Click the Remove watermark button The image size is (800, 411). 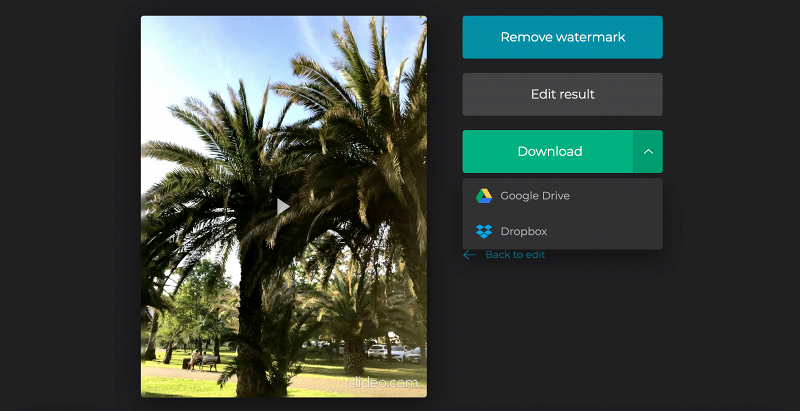coord(562,37)
